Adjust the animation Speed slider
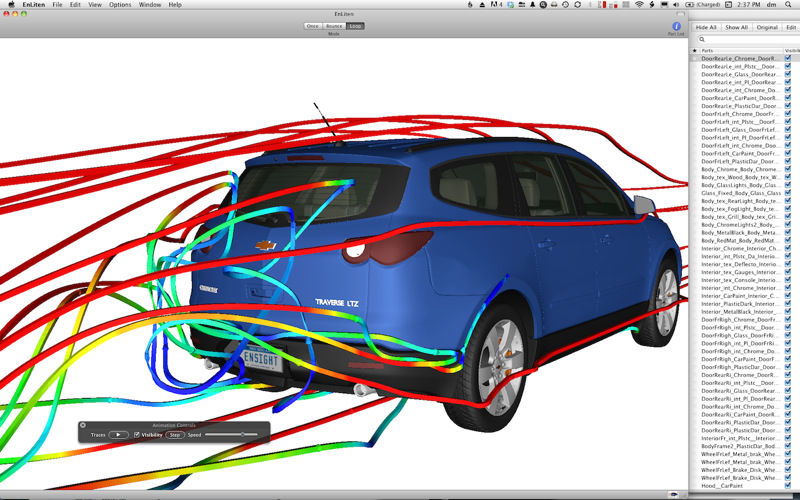Screen dimensions: 800x500 click(x=242, y=435)
